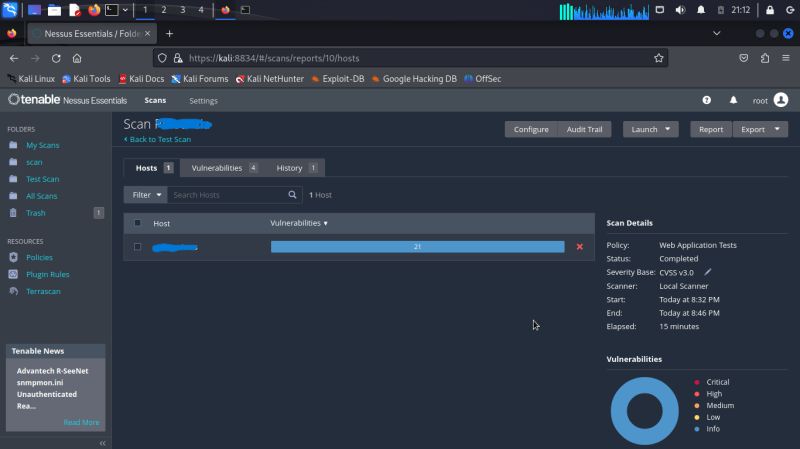The width and height of the screenshot is (800, 449).
Task: Click the blue info vulnerabilities bar
Action: (417, 247)
